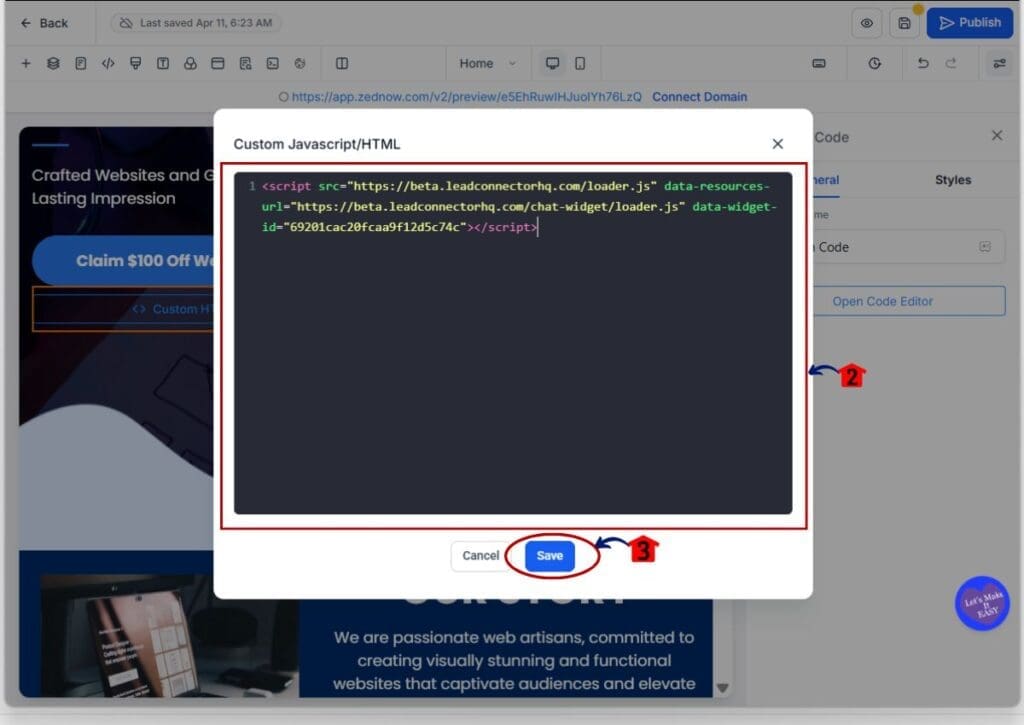This screenshot has height=725, width=1024.
Task: Switch to desktop view
Action: click(x=552, y=63)
